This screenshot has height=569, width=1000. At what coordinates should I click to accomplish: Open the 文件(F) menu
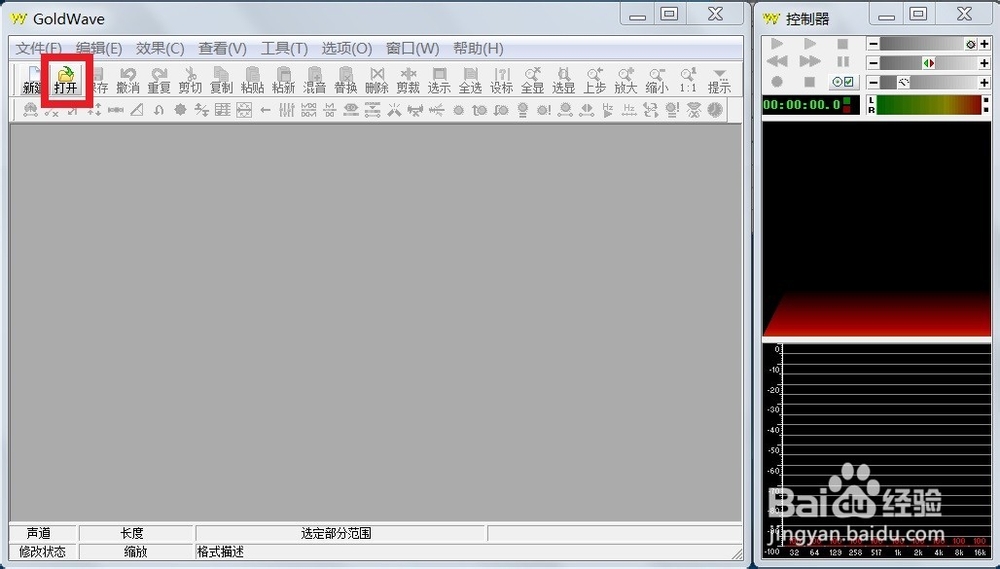coord(39,48)
